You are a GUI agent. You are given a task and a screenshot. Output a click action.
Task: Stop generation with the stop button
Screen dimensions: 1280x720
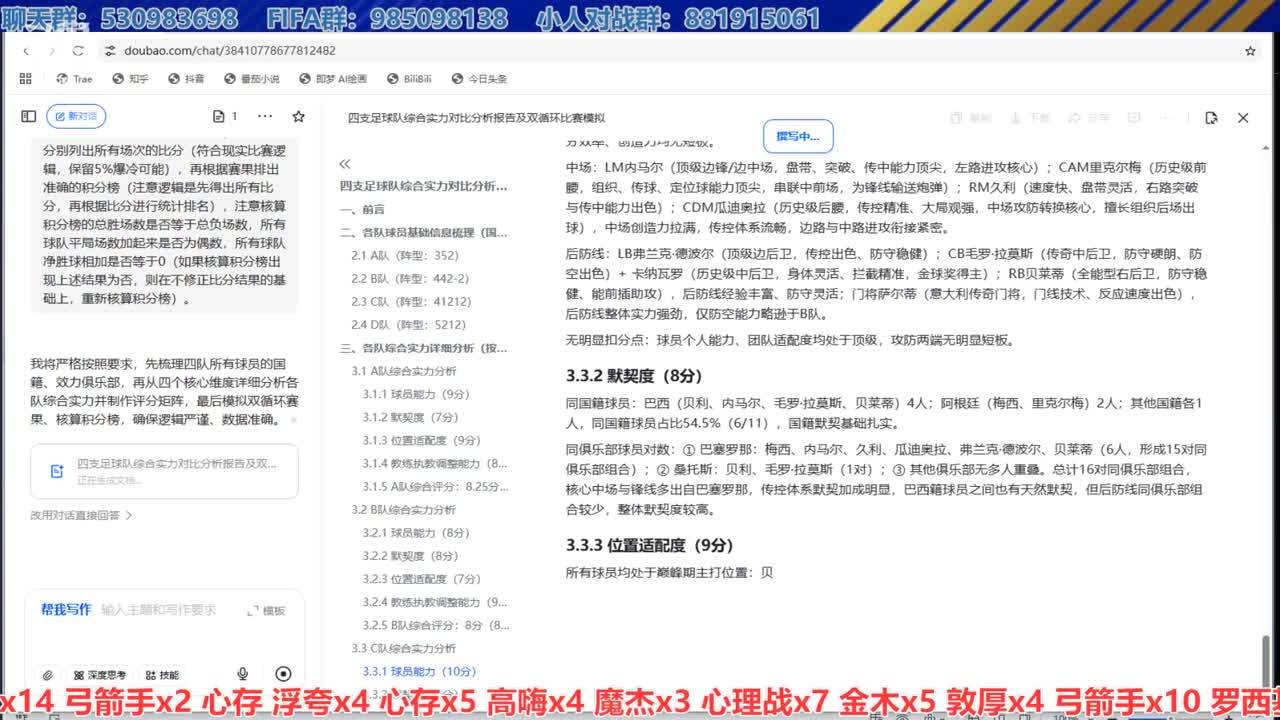click(x=283, y=675)
